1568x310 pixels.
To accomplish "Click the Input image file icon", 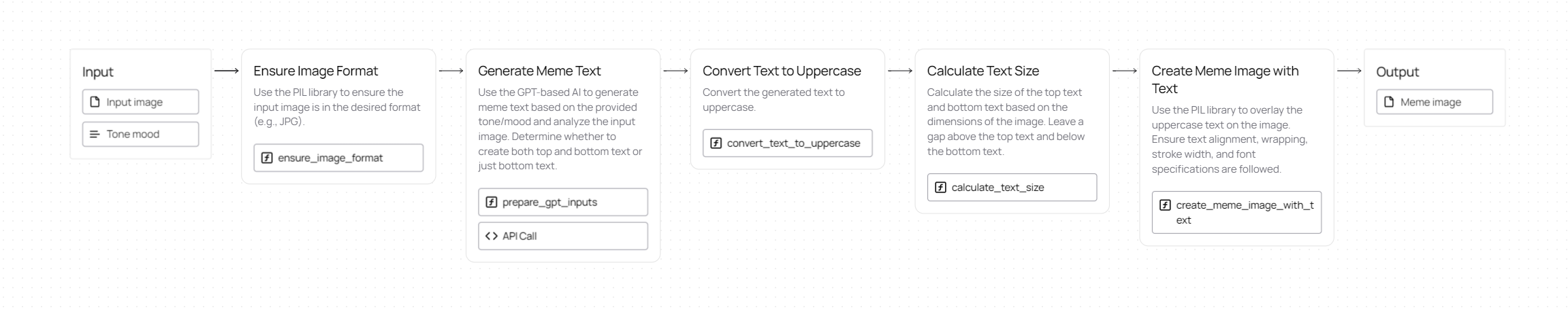I will [x=95, y=102].
